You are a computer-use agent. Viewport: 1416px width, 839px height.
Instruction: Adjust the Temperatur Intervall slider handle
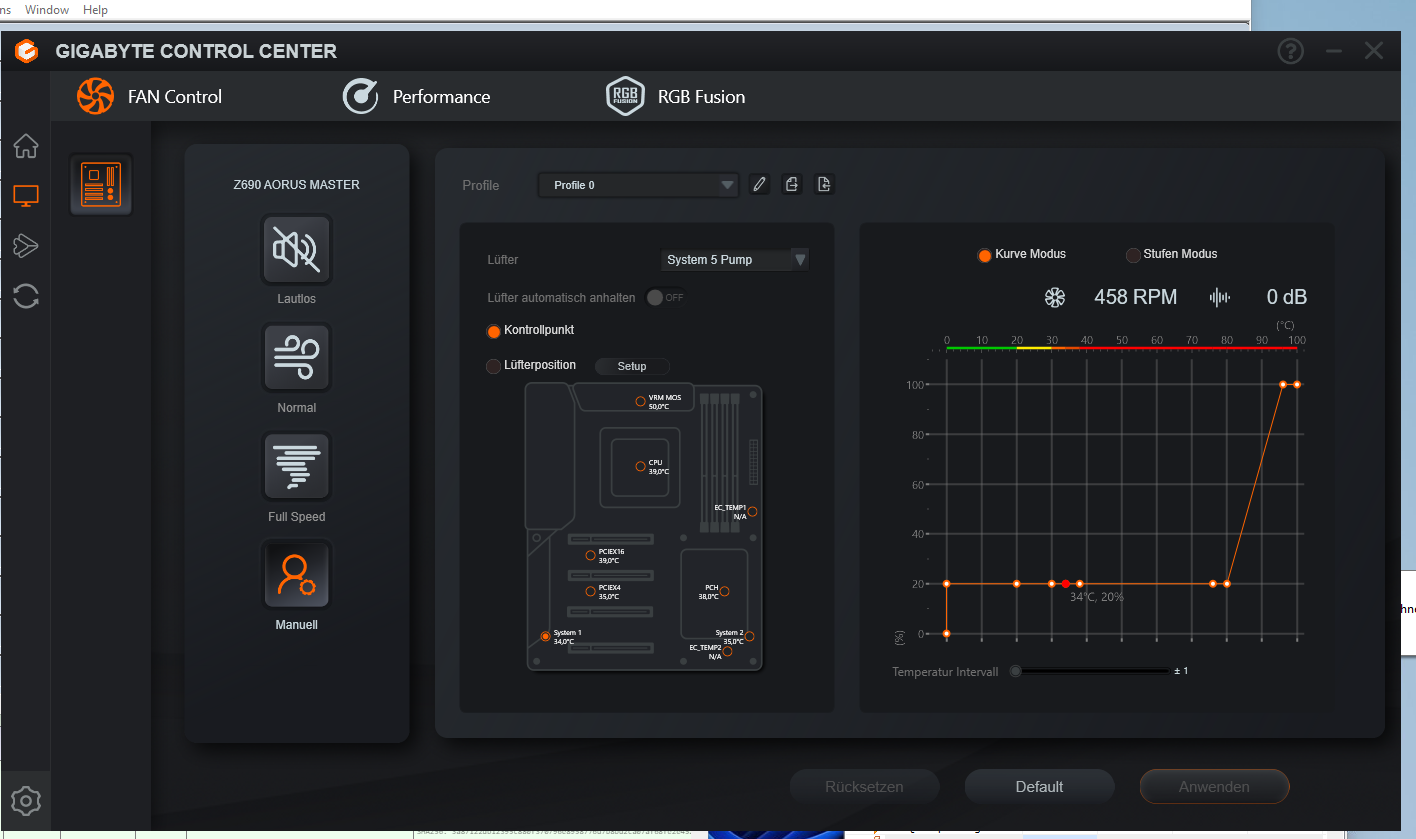click(1016, 671)
